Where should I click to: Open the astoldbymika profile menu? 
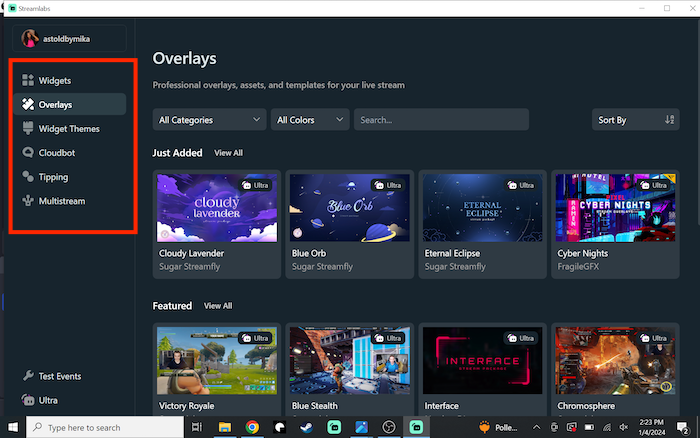tap(68, 38)
